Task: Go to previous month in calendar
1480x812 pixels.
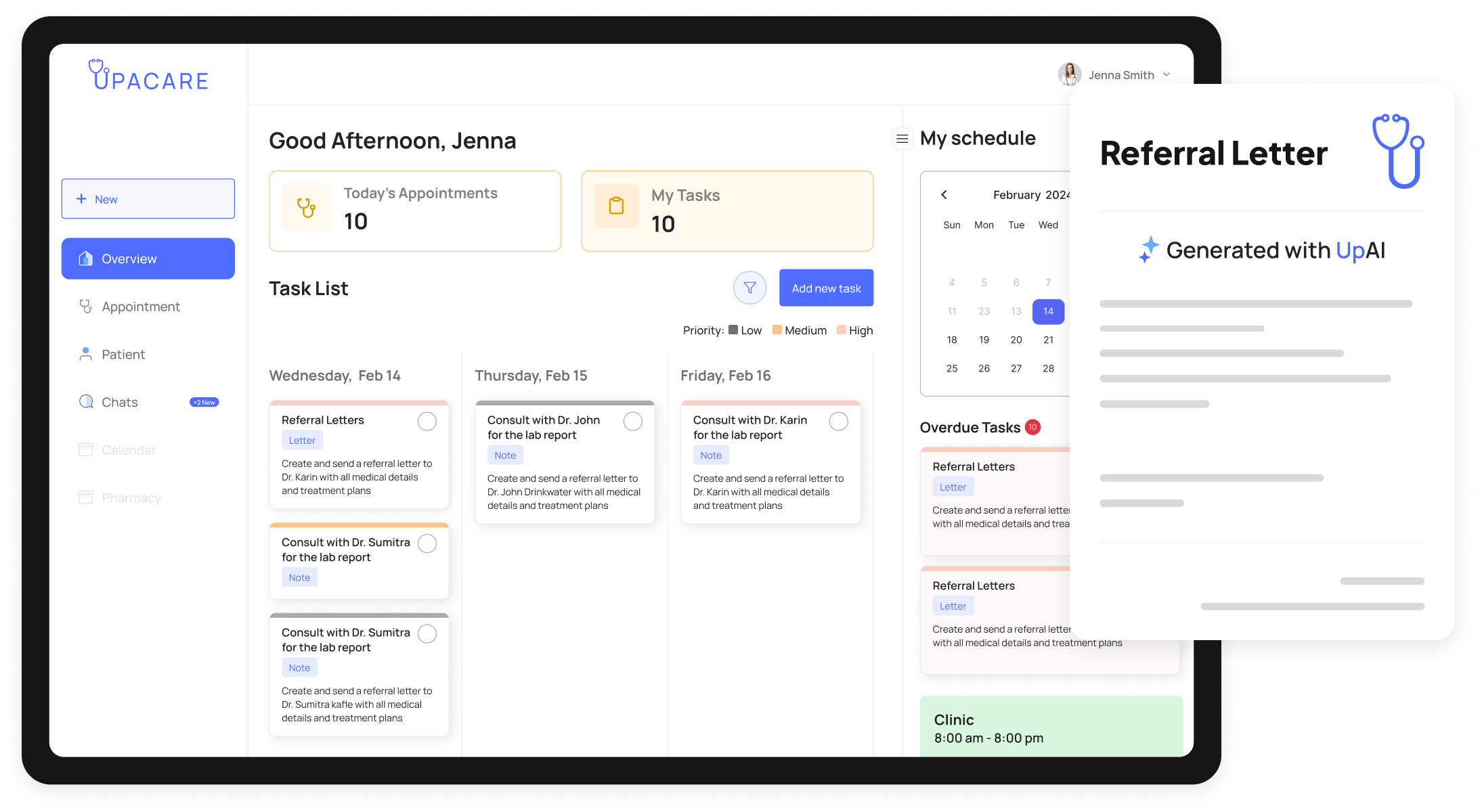Action: 944,195
